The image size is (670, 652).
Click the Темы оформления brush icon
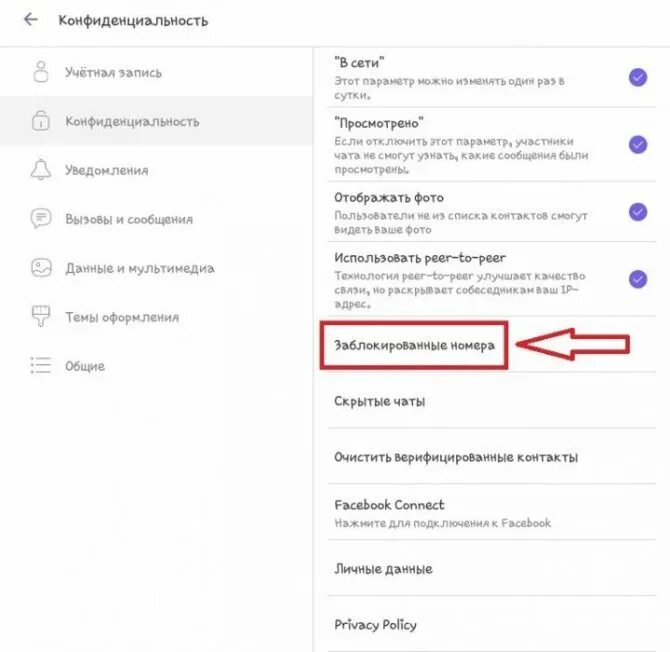click(x=41, y=317)
